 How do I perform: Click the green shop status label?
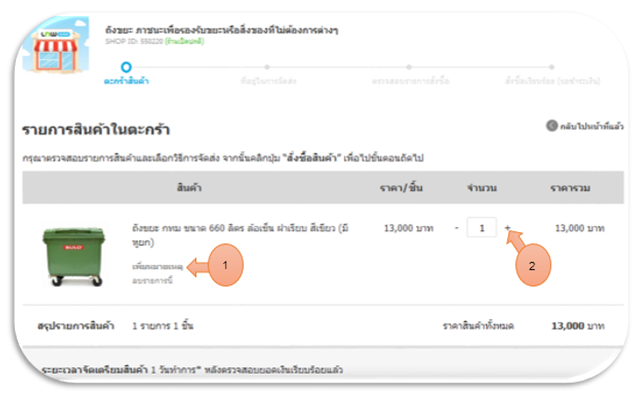point(185,41)
